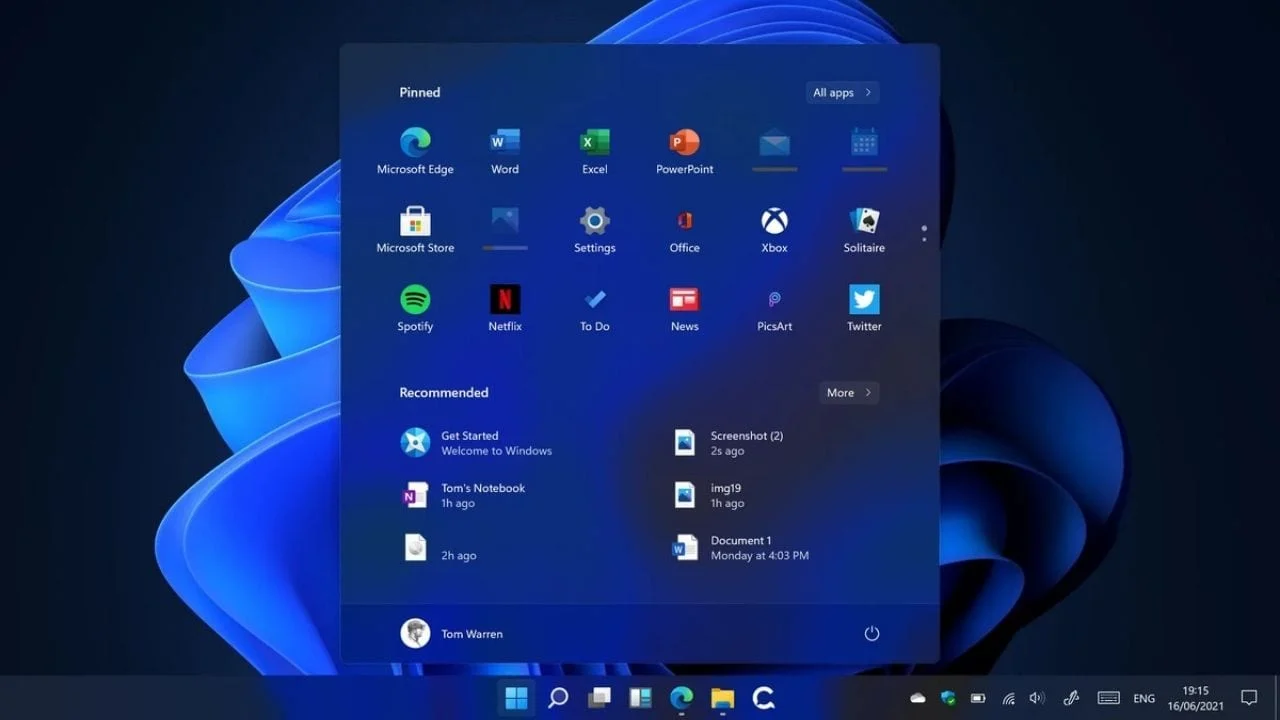The width and height of the screenshot is (1280, 720).
Task: Click the battery icon in system tray
Action: pos(979,698)
